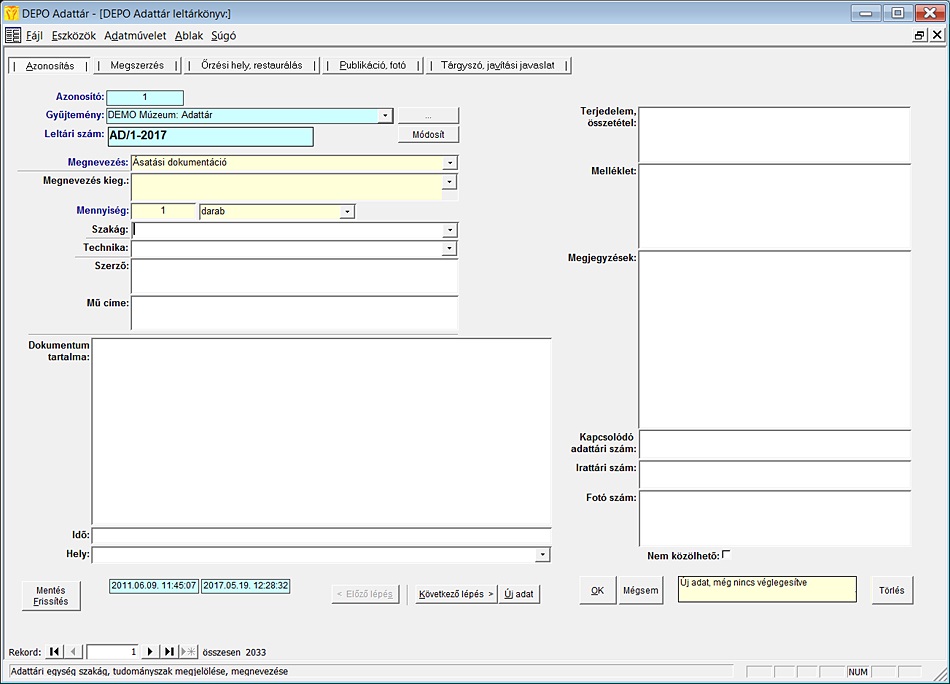Click the DEPO app icon in title bar
950x684 pixels.
coord(12,12)
